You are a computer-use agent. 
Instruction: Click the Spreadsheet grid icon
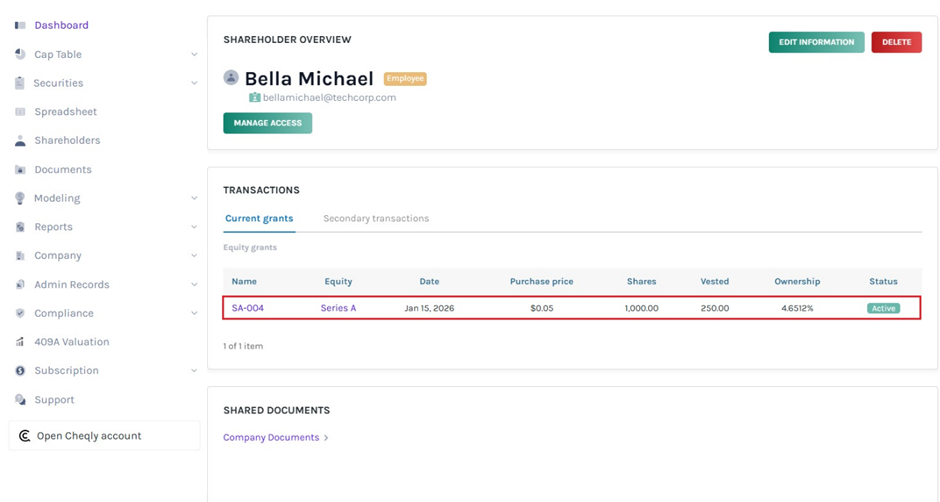20,112
